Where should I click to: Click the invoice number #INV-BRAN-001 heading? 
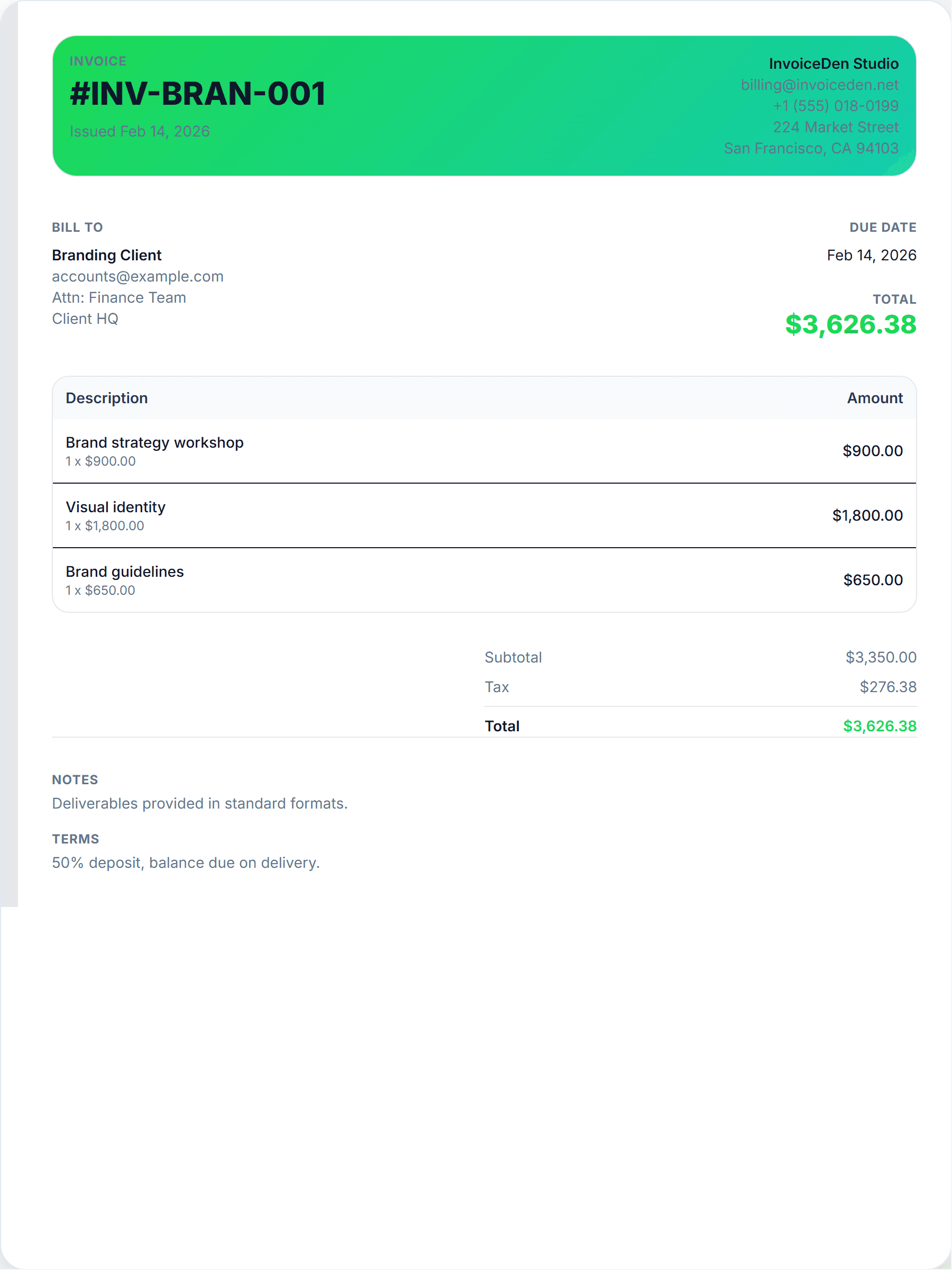197,94
